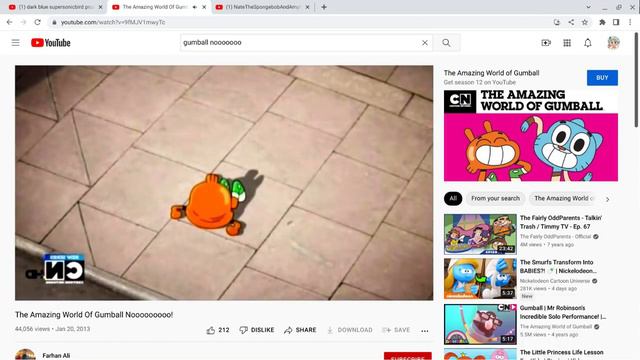The height and width of the screenshot is (360, 640).
Task: Open The Smurfs Transform Into BABIES title
Action: pos(558,267)
